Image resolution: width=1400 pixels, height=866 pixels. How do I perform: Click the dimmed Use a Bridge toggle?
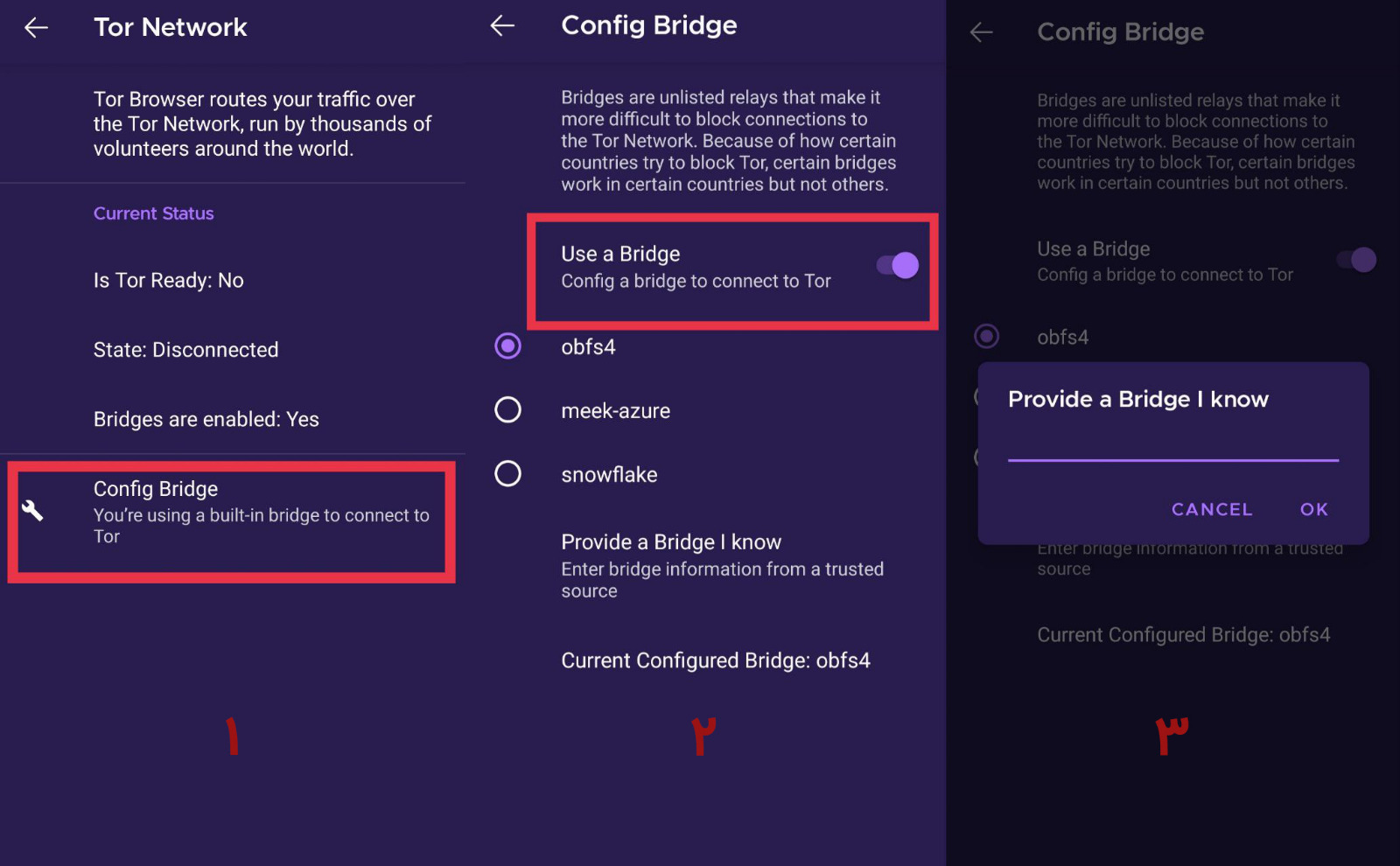(x=1357, y=260)
